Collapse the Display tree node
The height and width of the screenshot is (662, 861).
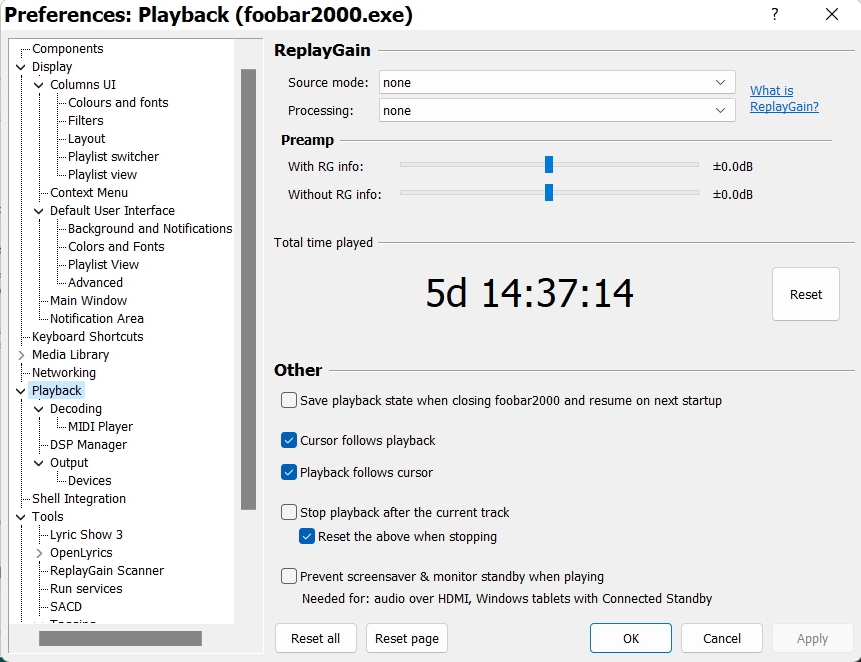pyautogui.click(x=21, y=67)
